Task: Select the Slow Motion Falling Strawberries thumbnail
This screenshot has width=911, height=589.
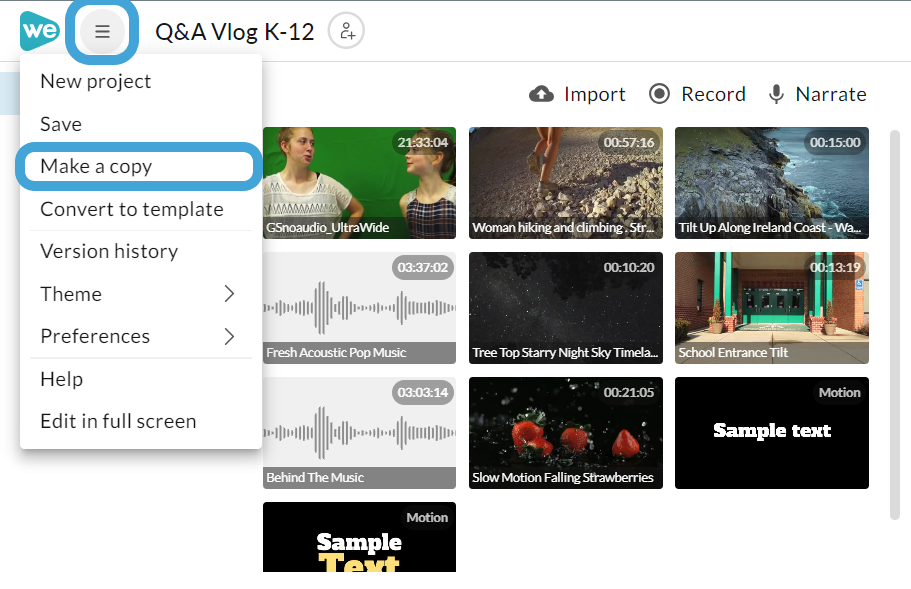Action: 565,433
